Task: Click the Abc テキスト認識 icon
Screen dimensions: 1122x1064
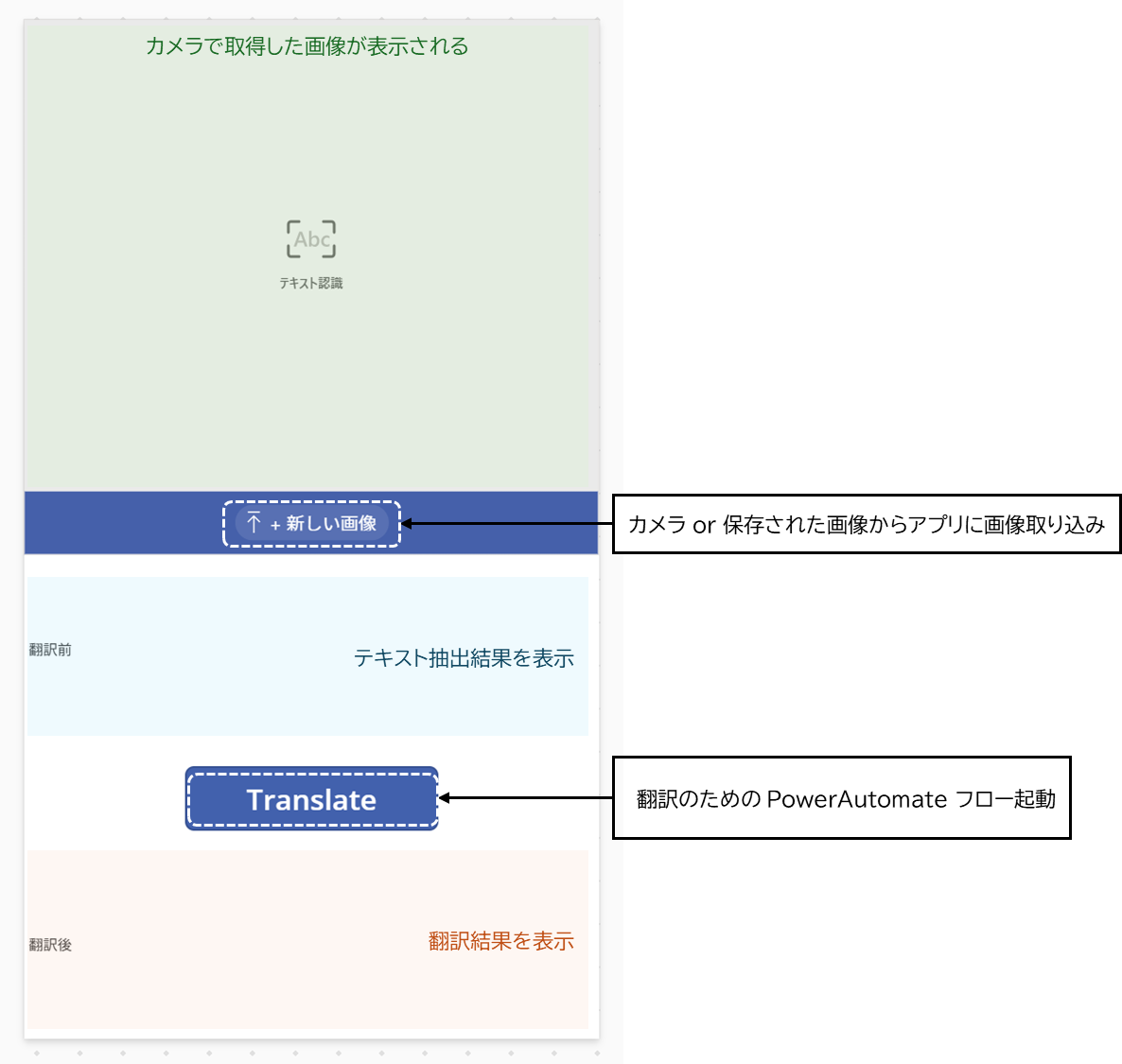Action: tap(311, 239)
